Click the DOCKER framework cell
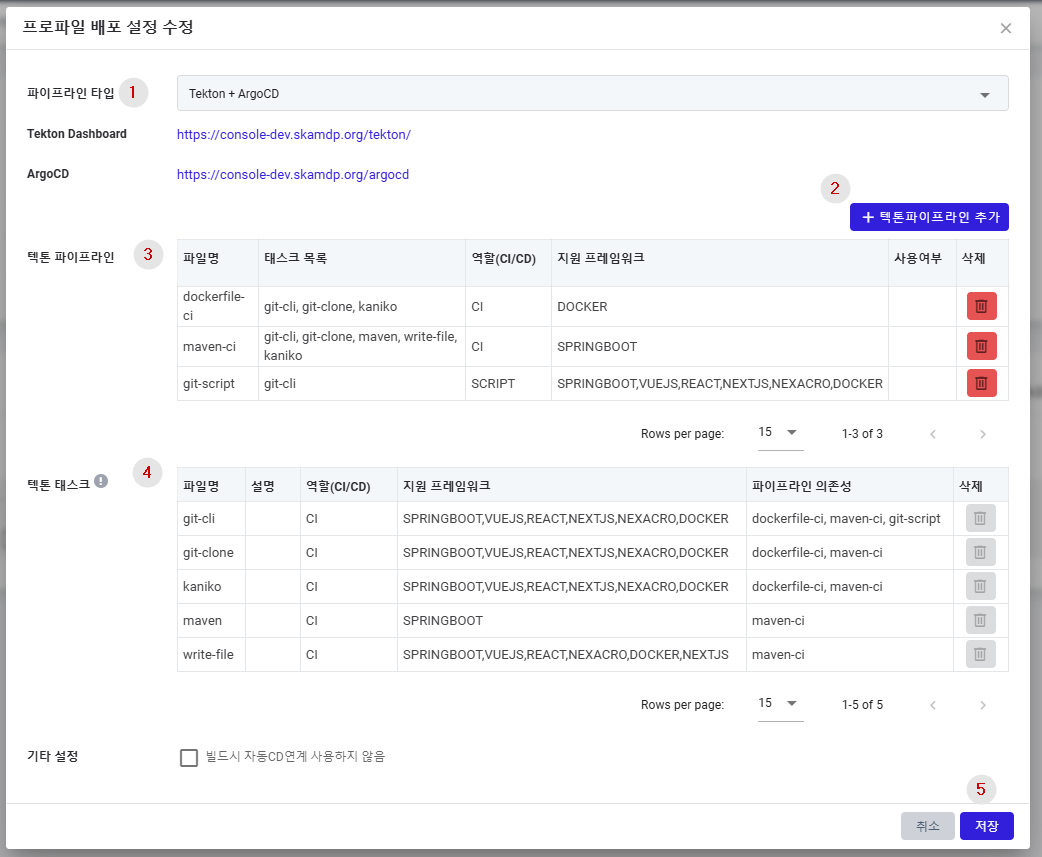Viewport: 1042px width, 857px height. tap(720, 306)
